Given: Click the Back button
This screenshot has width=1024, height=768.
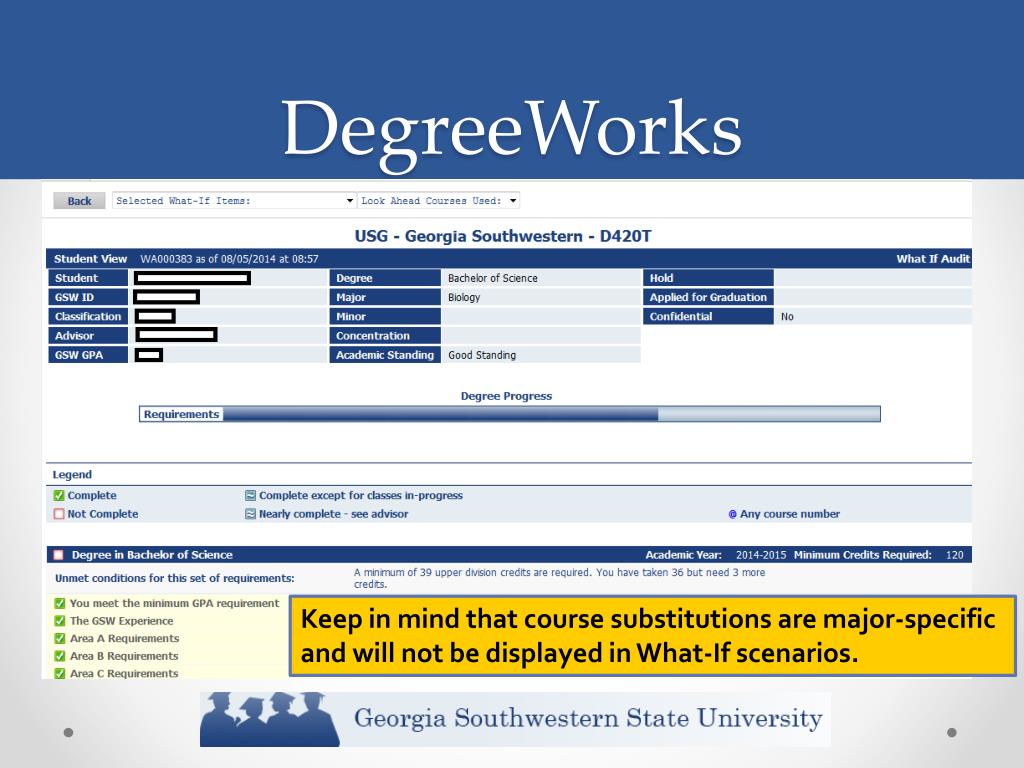Looking at the screenshot, I should [79, 201].
